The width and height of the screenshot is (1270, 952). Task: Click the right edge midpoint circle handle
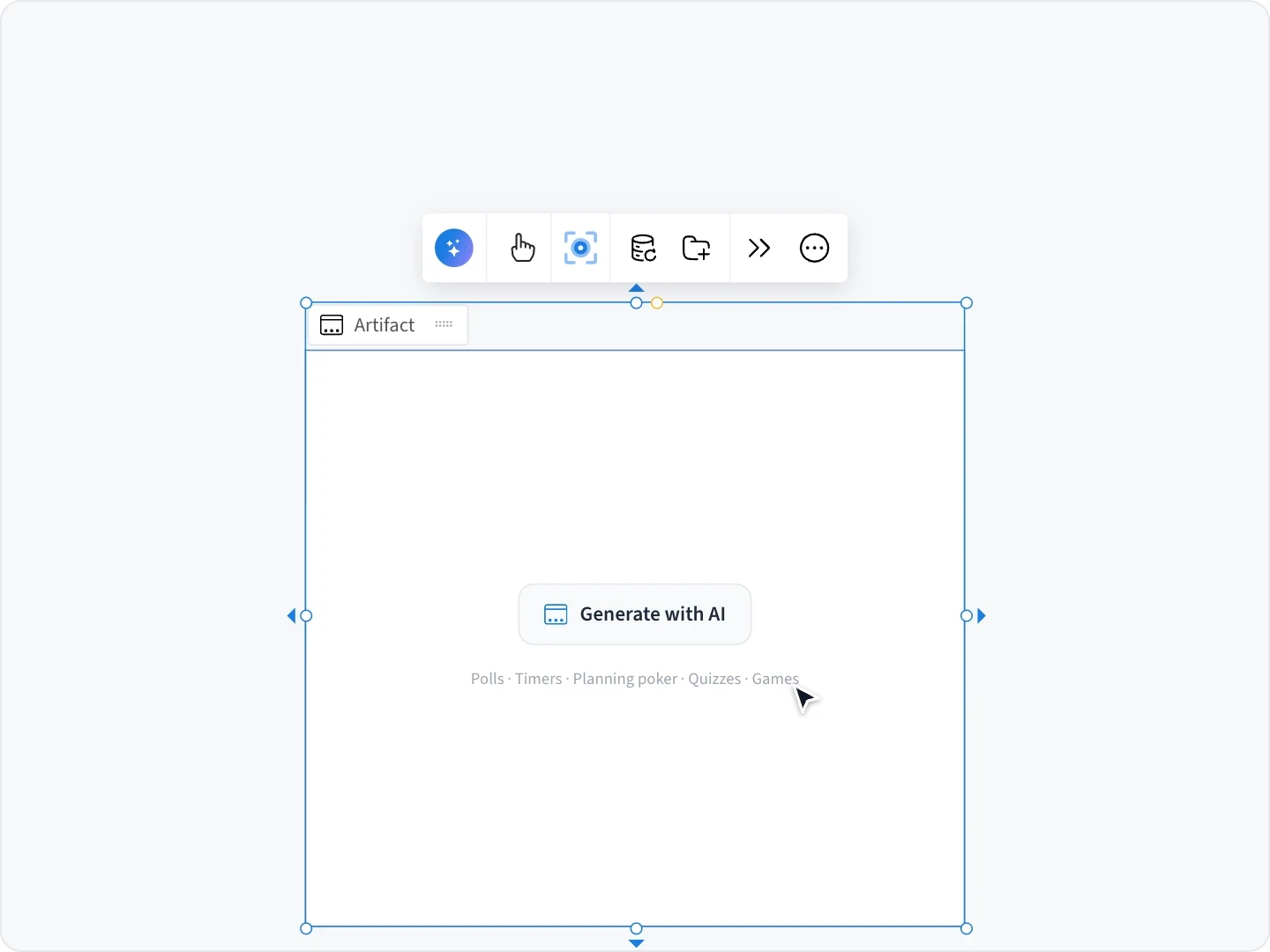[967, 616]
